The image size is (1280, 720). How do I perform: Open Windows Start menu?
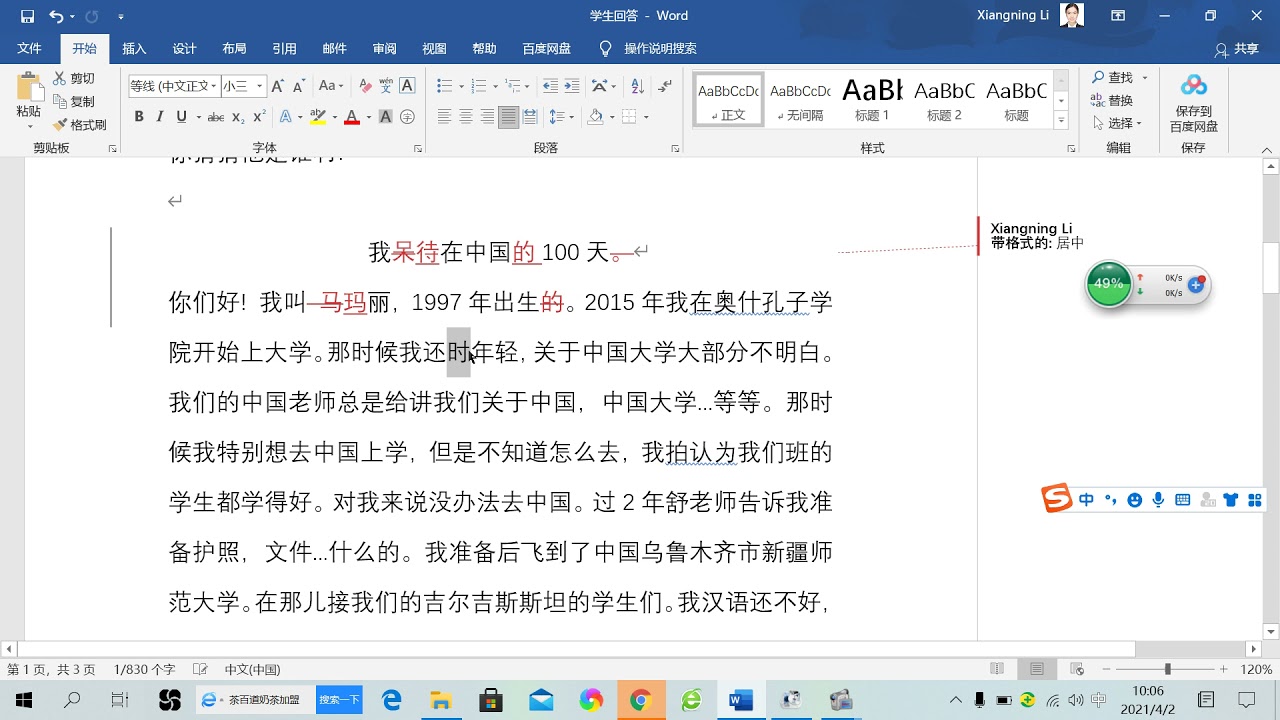24,700
